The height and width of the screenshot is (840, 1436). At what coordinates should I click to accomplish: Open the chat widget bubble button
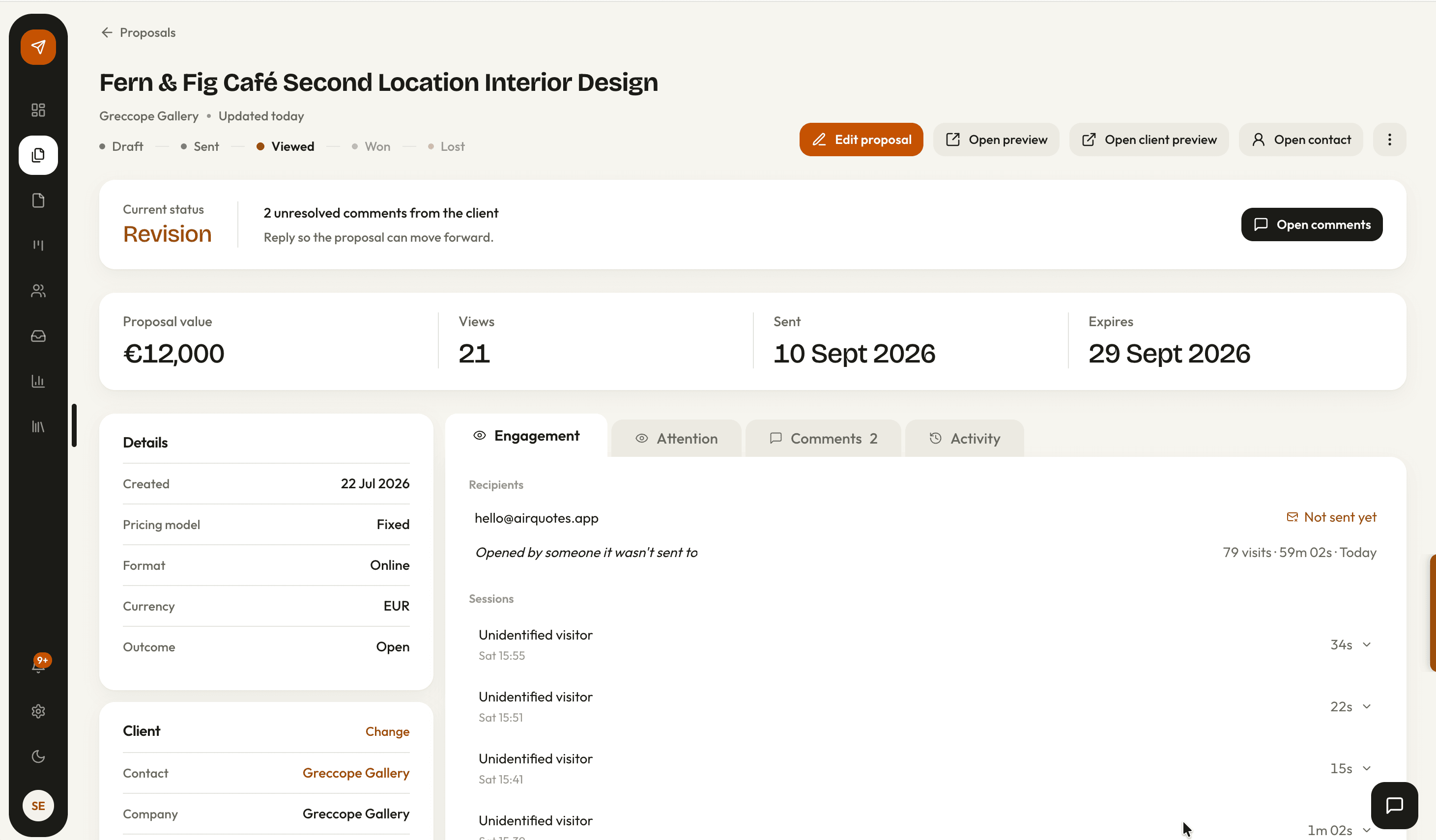[1394, 805]
